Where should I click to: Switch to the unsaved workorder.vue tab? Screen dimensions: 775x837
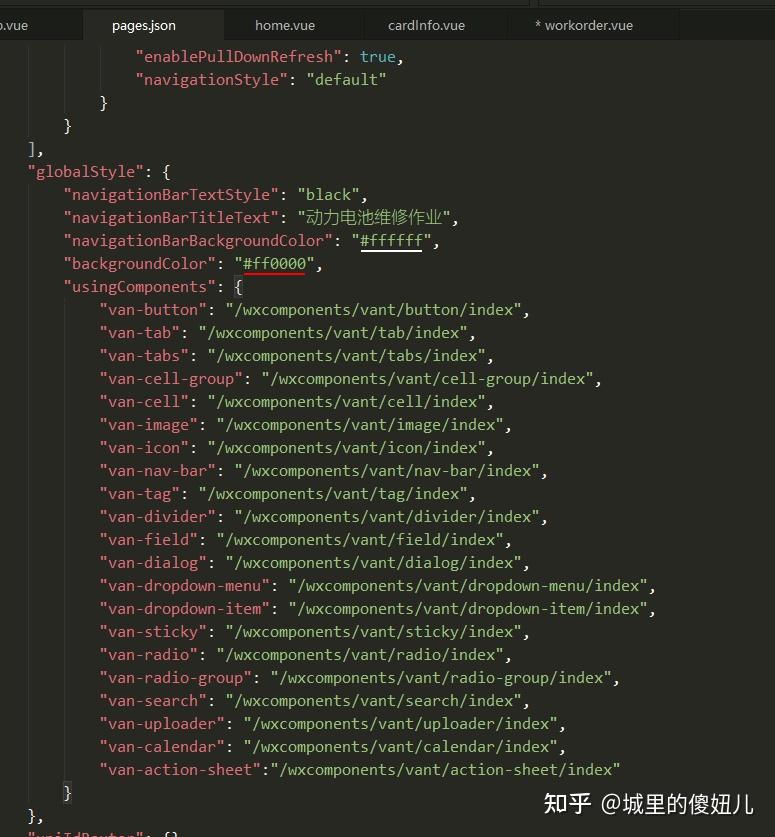(583, 26)
